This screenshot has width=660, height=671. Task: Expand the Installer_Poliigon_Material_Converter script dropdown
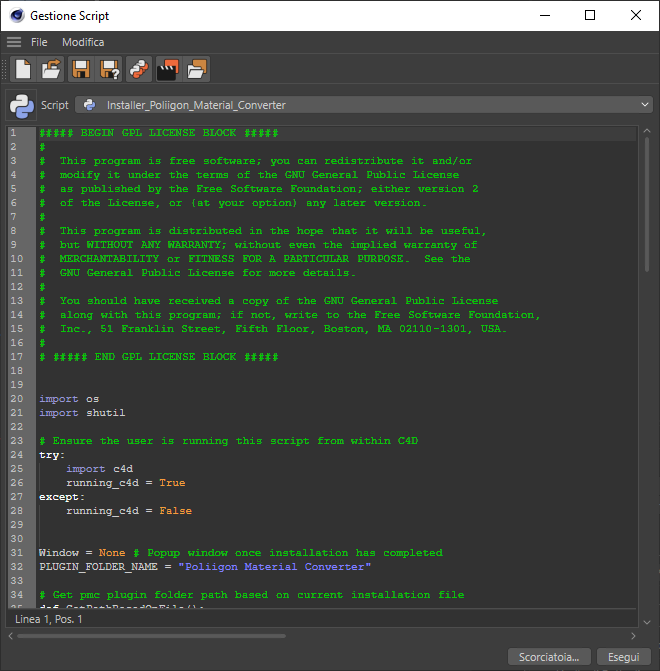point(364,105)
